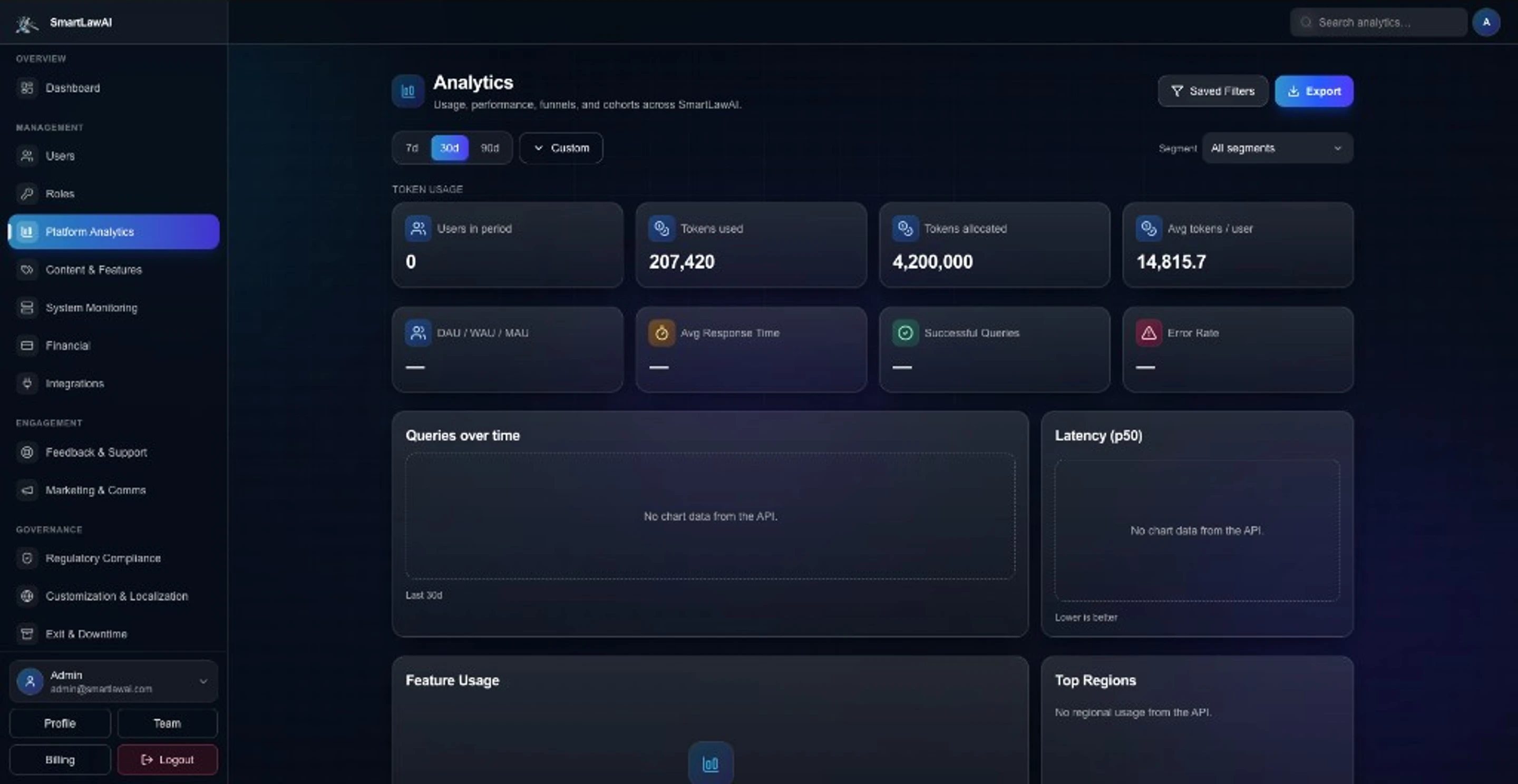Expand the Admin account chevron
1518x784 pixels.
(x=203, y=681)
